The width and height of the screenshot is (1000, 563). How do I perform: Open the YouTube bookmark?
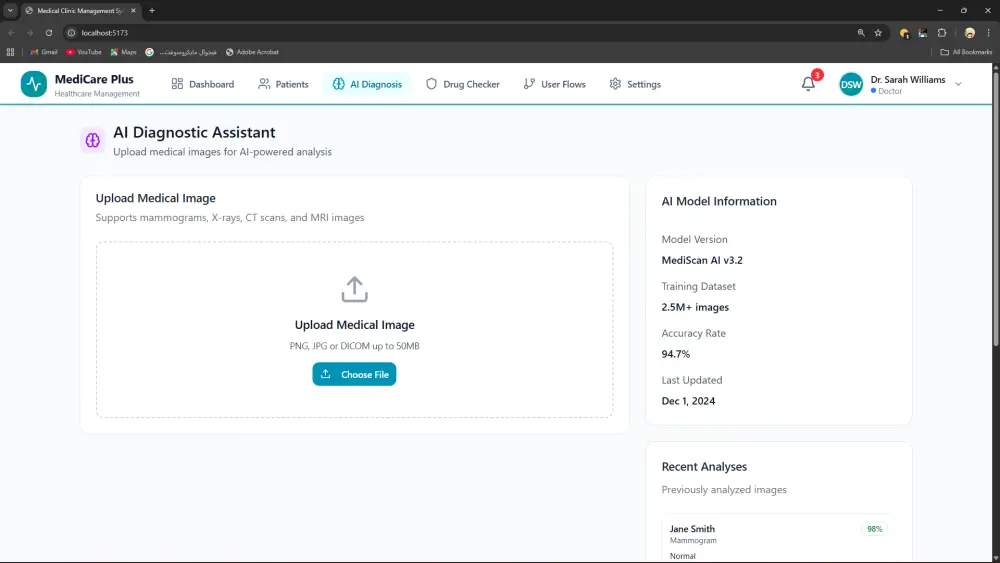84,52
